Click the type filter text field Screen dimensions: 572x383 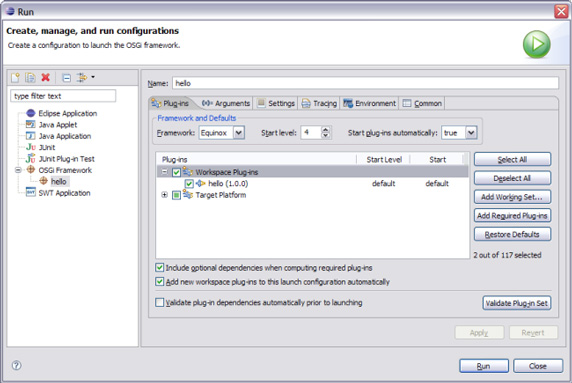[63, 96]
